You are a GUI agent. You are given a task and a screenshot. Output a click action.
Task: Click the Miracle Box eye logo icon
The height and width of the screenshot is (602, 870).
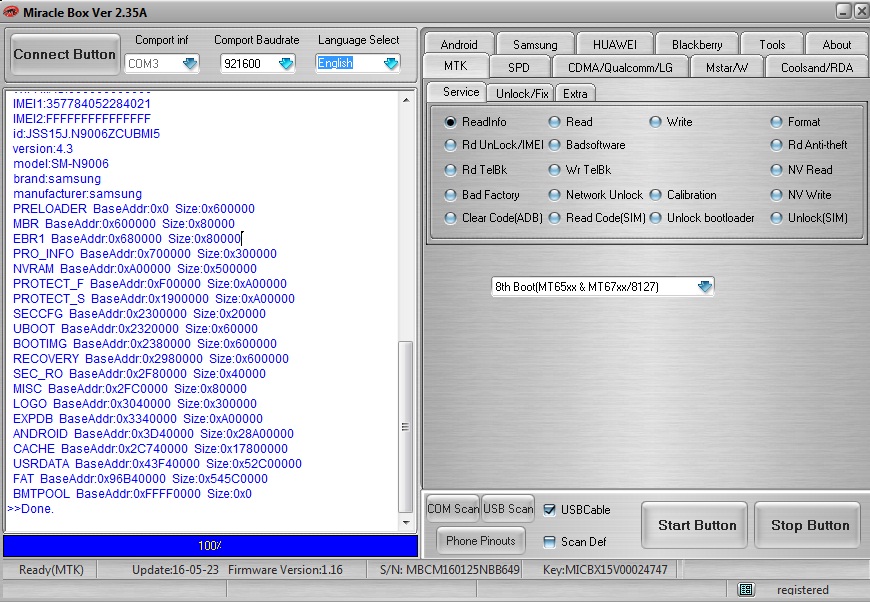pyautogui.click(x=11, y=12)
